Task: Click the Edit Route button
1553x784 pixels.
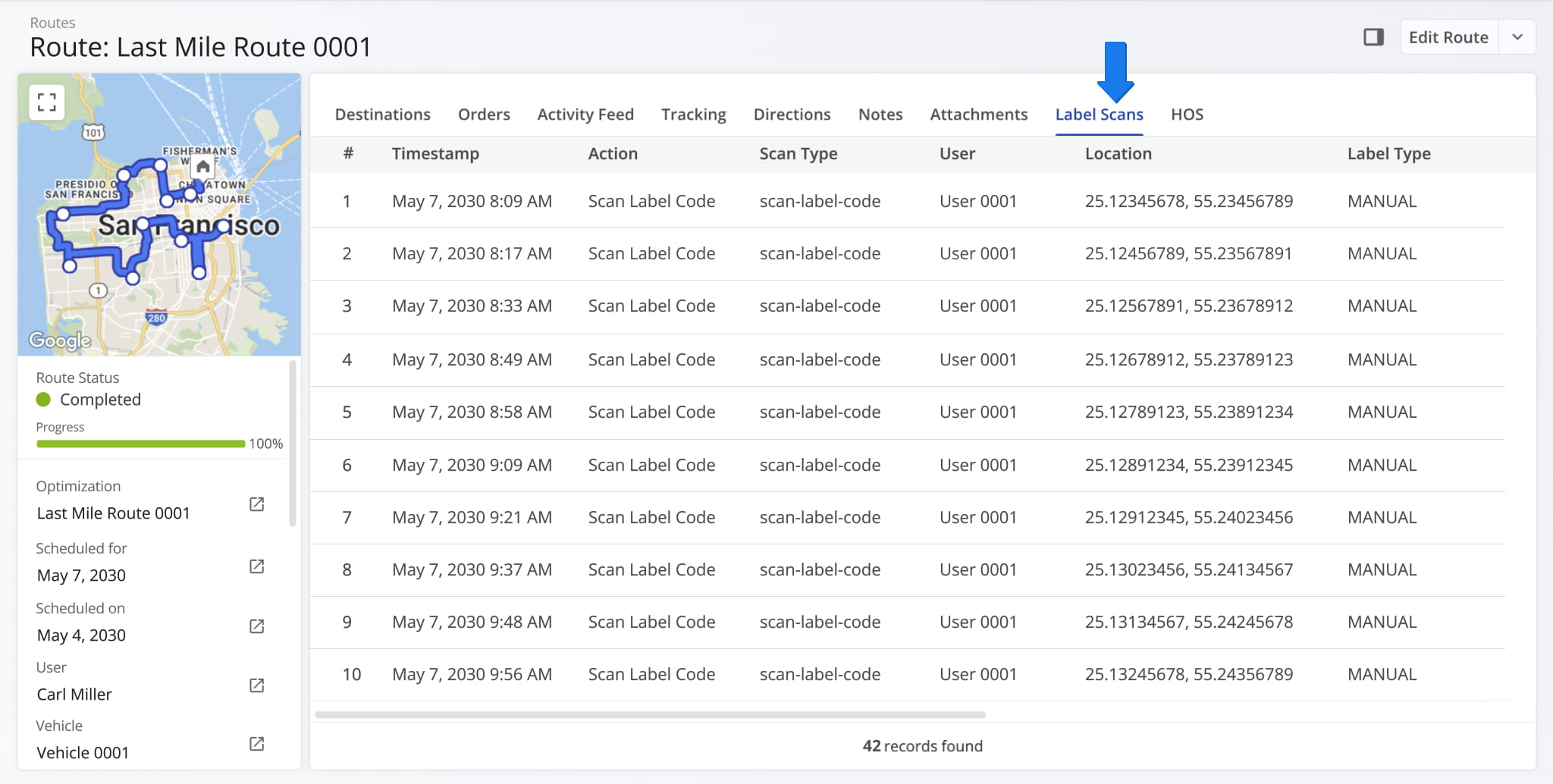Action: click(1448, 37)
